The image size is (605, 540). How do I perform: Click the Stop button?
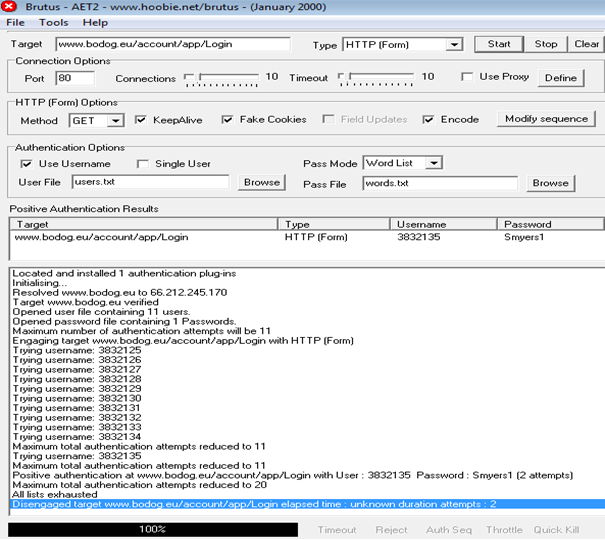click(546, 44)
